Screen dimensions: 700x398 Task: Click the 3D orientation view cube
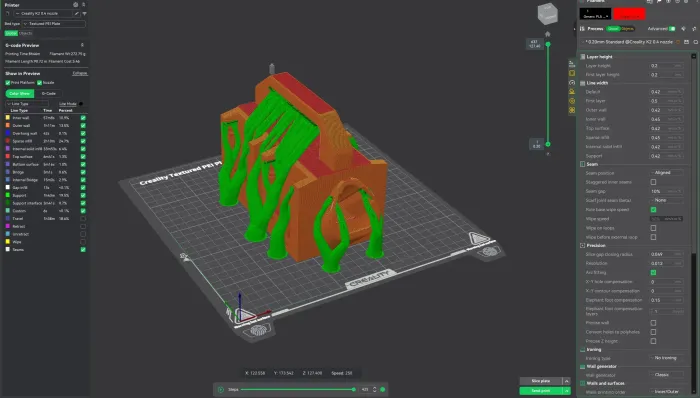coord(547,14)
